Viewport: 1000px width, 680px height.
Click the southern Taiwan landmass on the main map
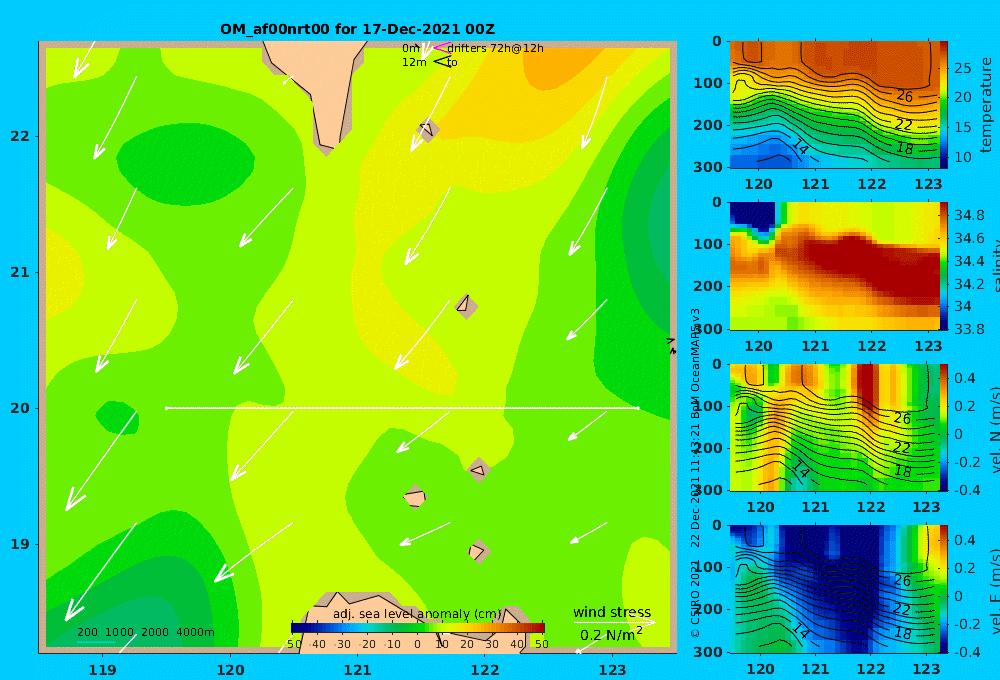pos(325,89)
